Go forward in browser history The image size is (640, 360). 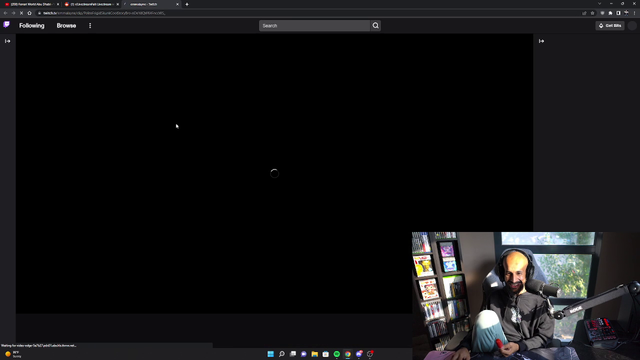click(13, 13)
